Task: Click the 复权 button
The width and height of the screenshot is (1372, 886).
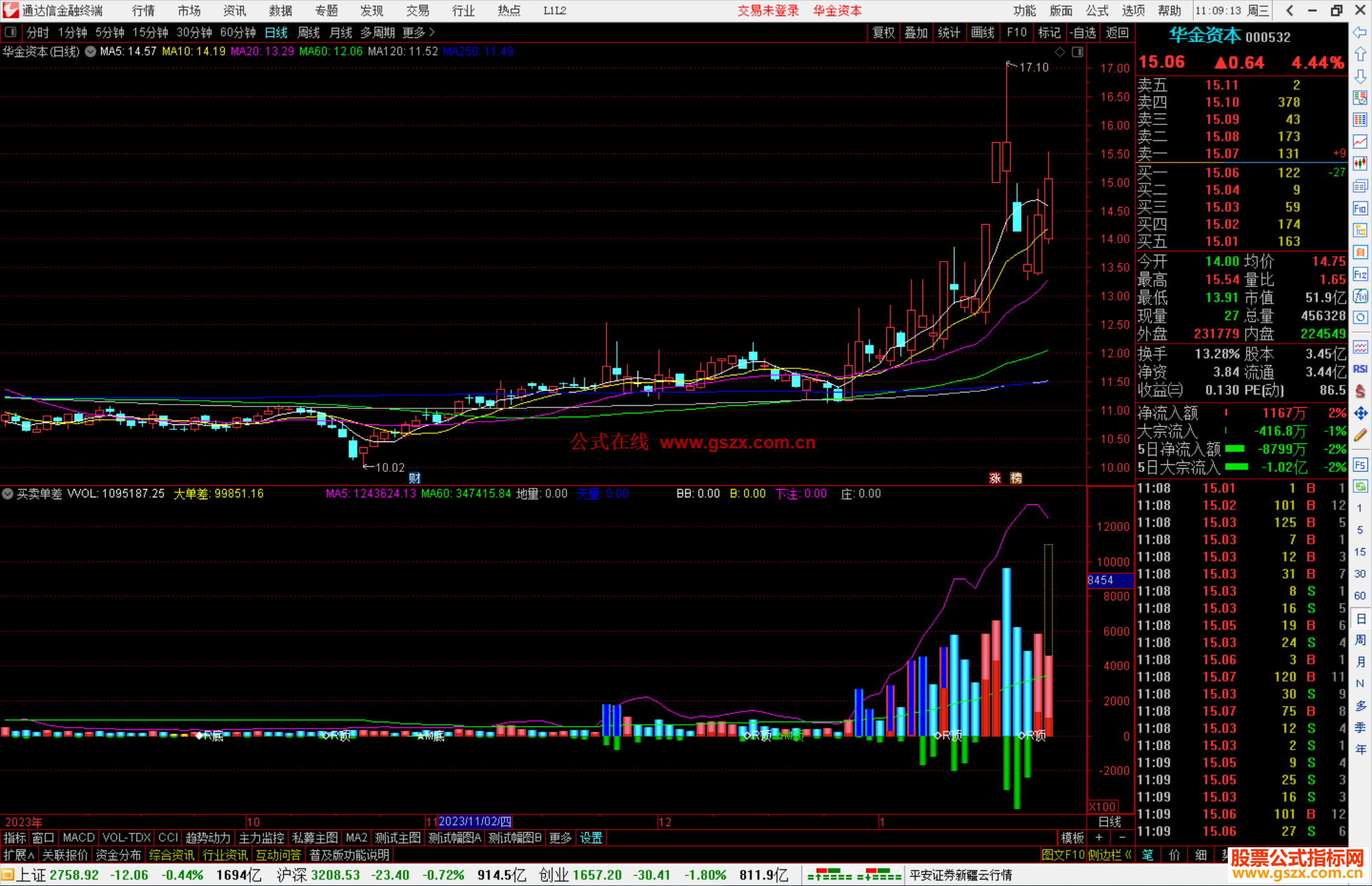Action: click(883, 32)
